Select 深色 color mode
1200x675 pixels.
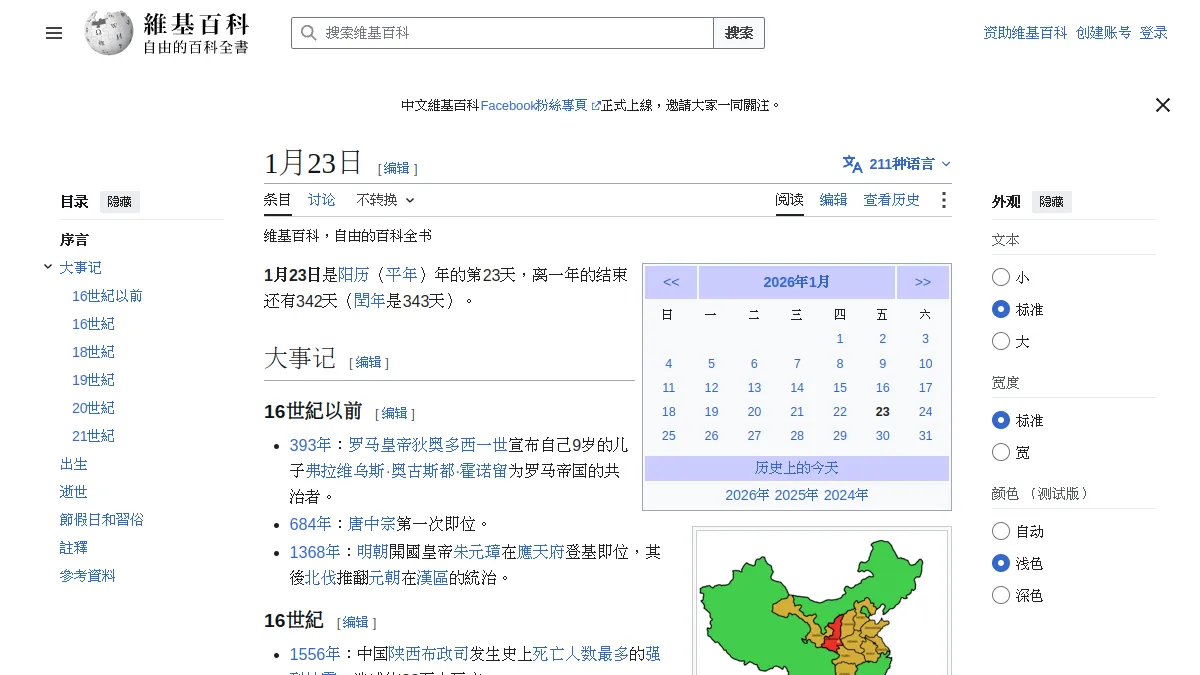1001,595
